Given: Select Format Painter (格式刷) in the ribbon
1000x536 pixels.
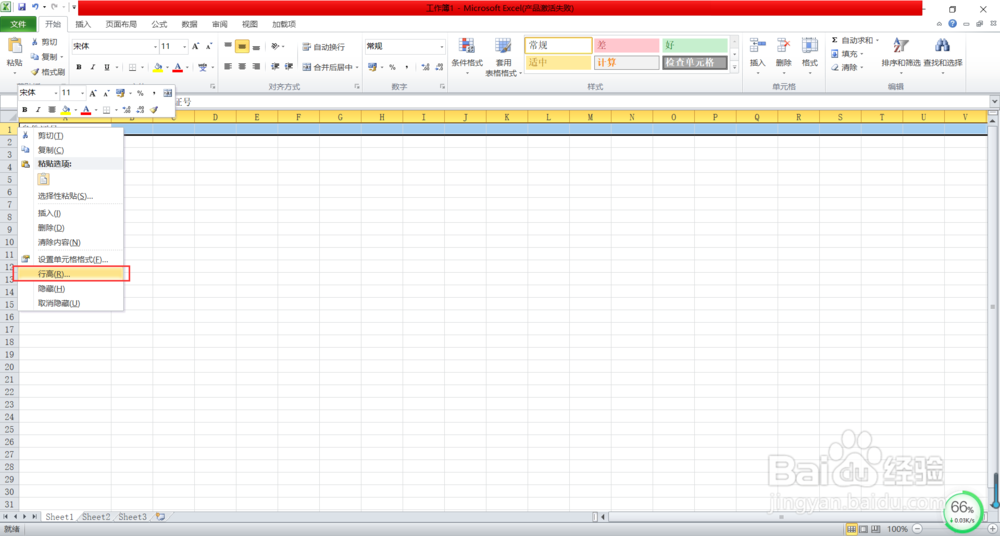Looking at the screenshot, I should pyautogui.click(x=48, y=72).
